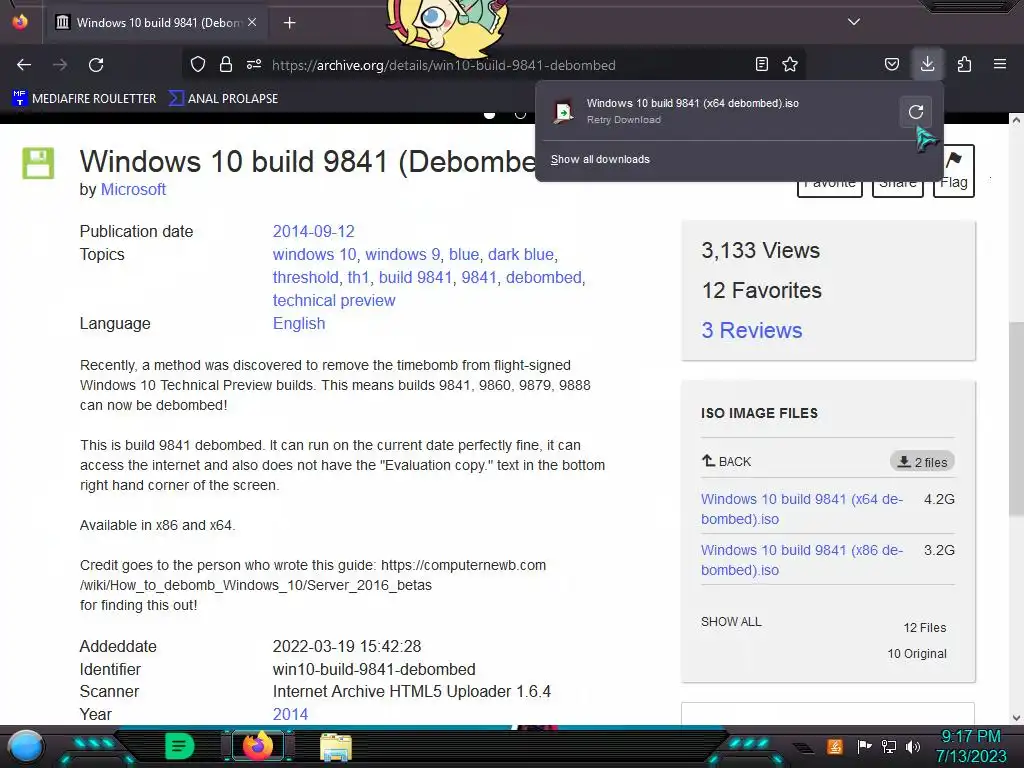Viewport: 1024px width, 768px height.
Task: Download all via 2 files button
Action: coord(921,462)
